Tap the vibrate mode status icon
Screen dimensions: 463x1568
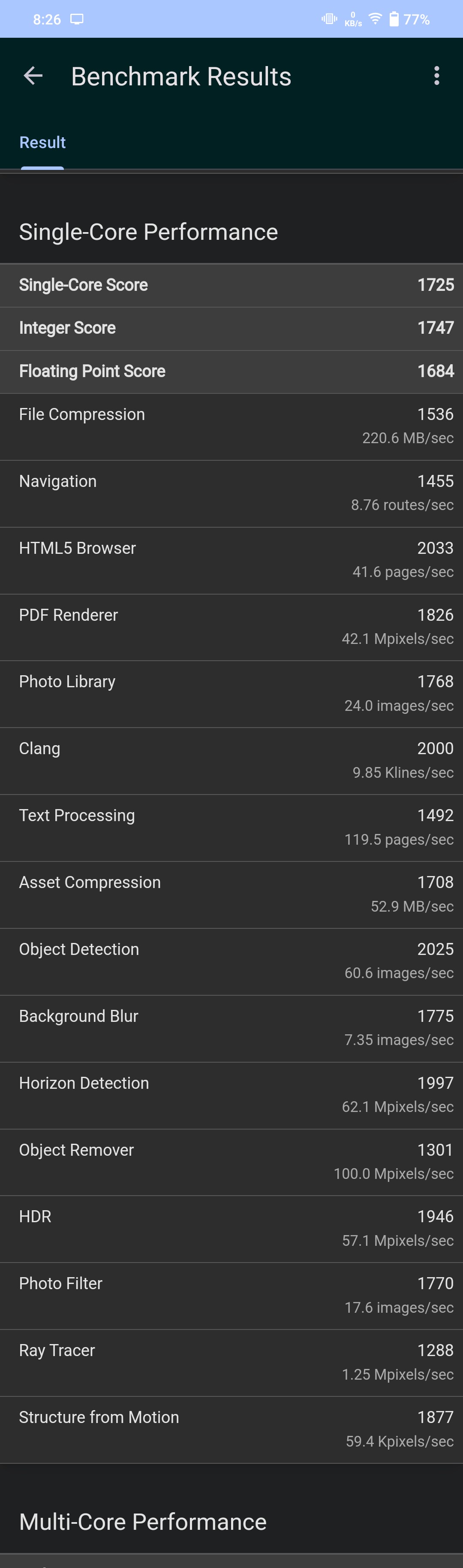click(x=329, y=19)
